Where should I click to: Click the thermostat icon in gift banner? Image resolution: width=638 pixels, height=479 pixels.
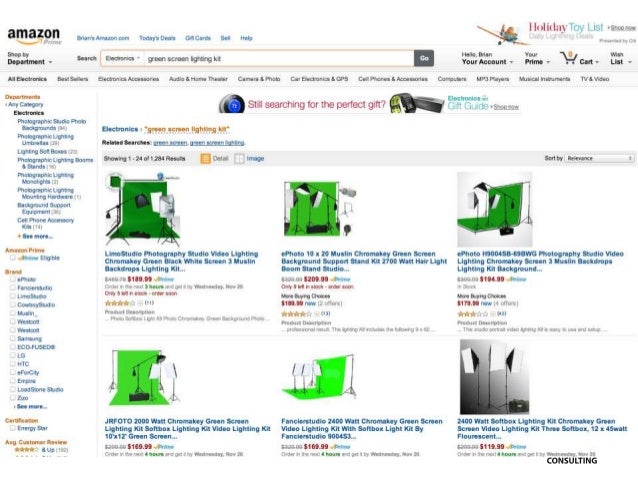pos(232,104)
